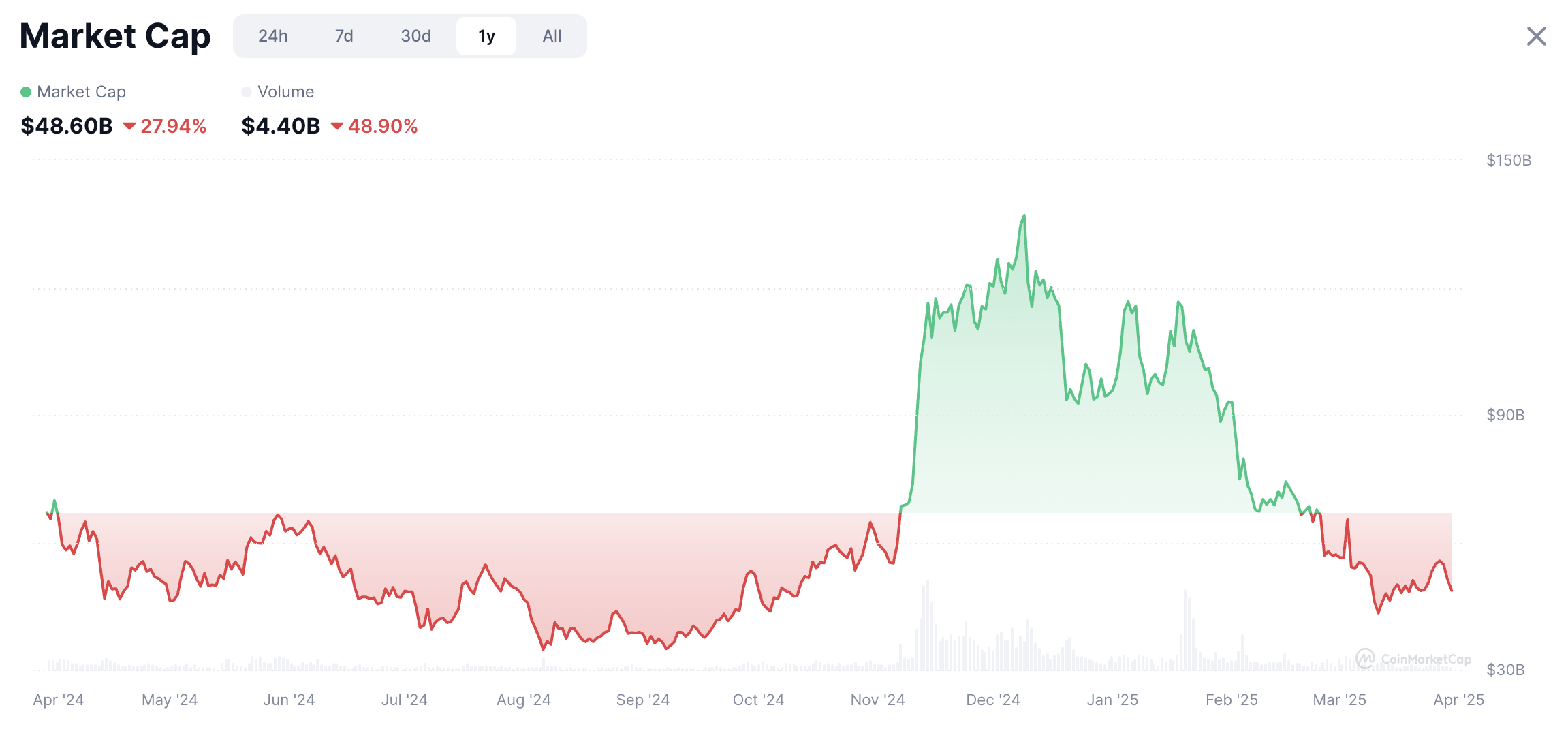The image size is (1568, 746).
Task: Open the 30d view
Action: point(415,36)
